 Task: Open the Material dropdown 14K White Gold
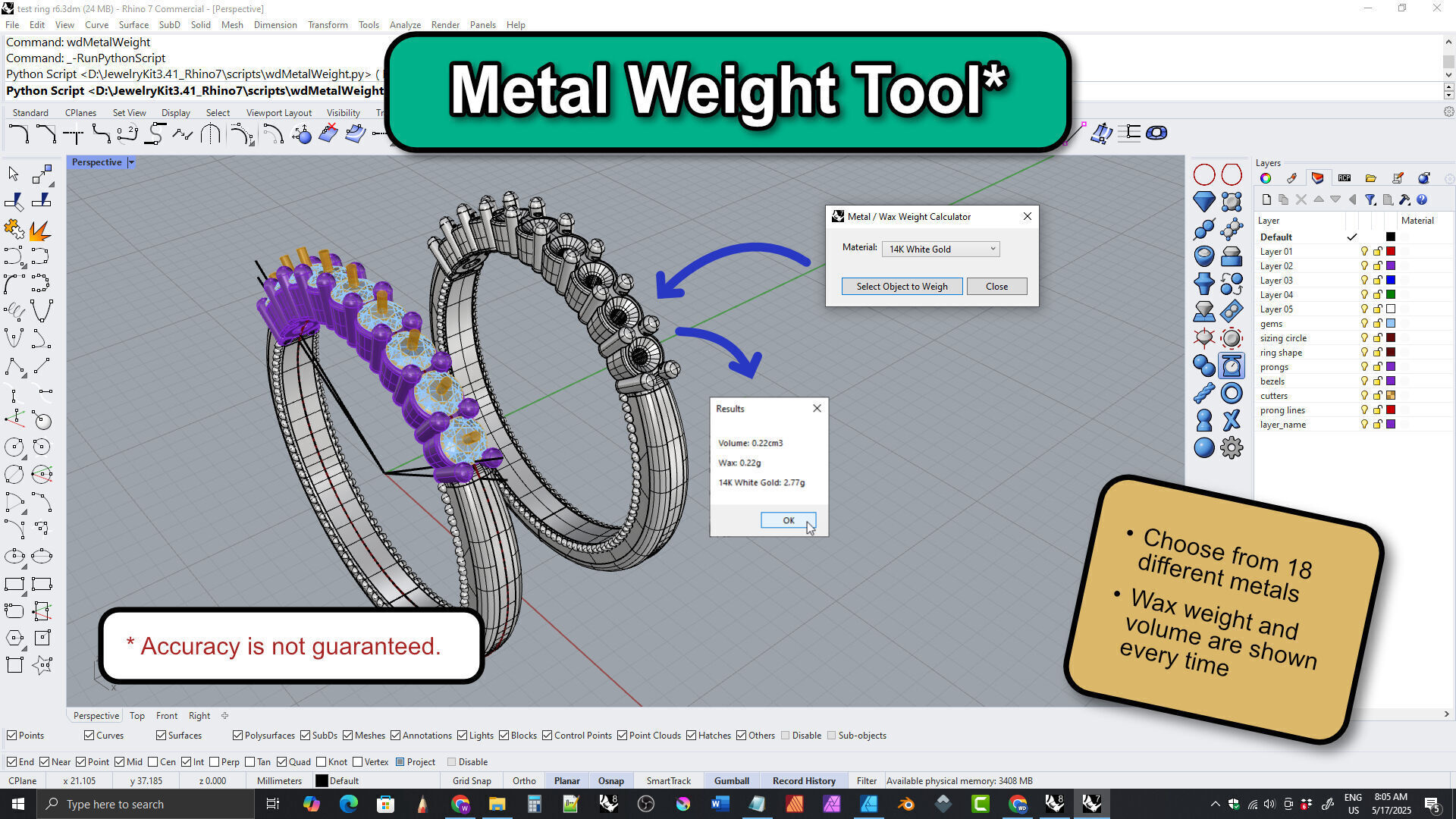pyautogui.click(x=941, y=249)
